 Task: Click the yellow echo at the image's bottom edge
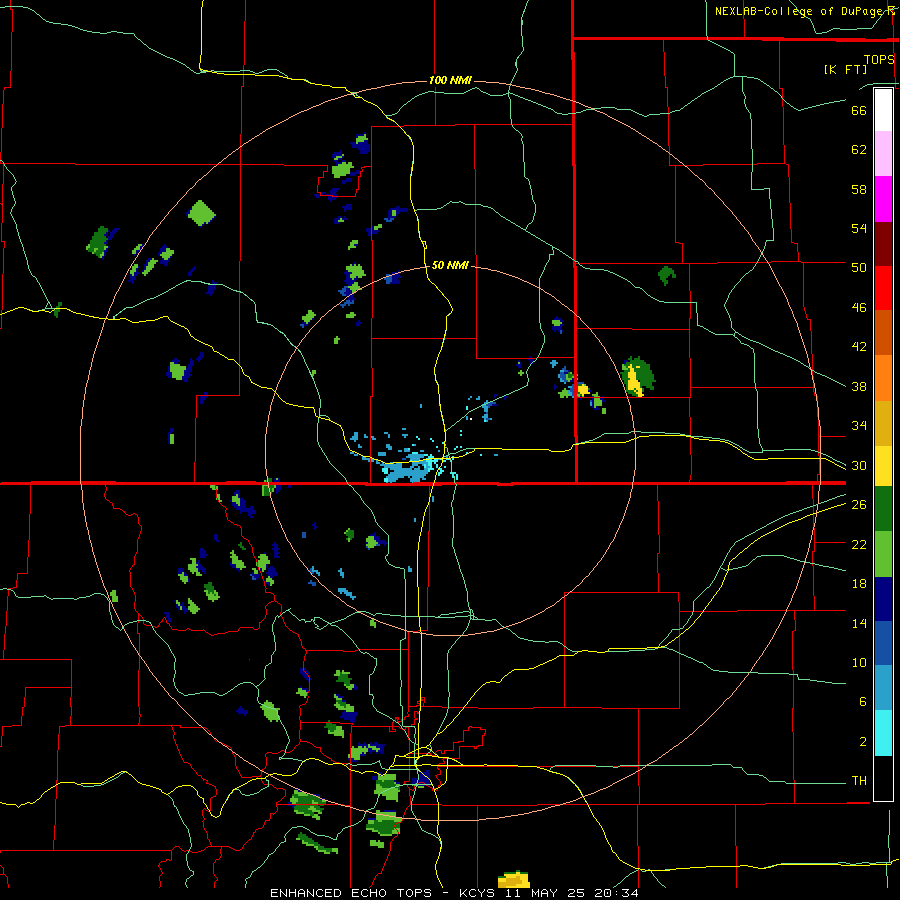514,879
